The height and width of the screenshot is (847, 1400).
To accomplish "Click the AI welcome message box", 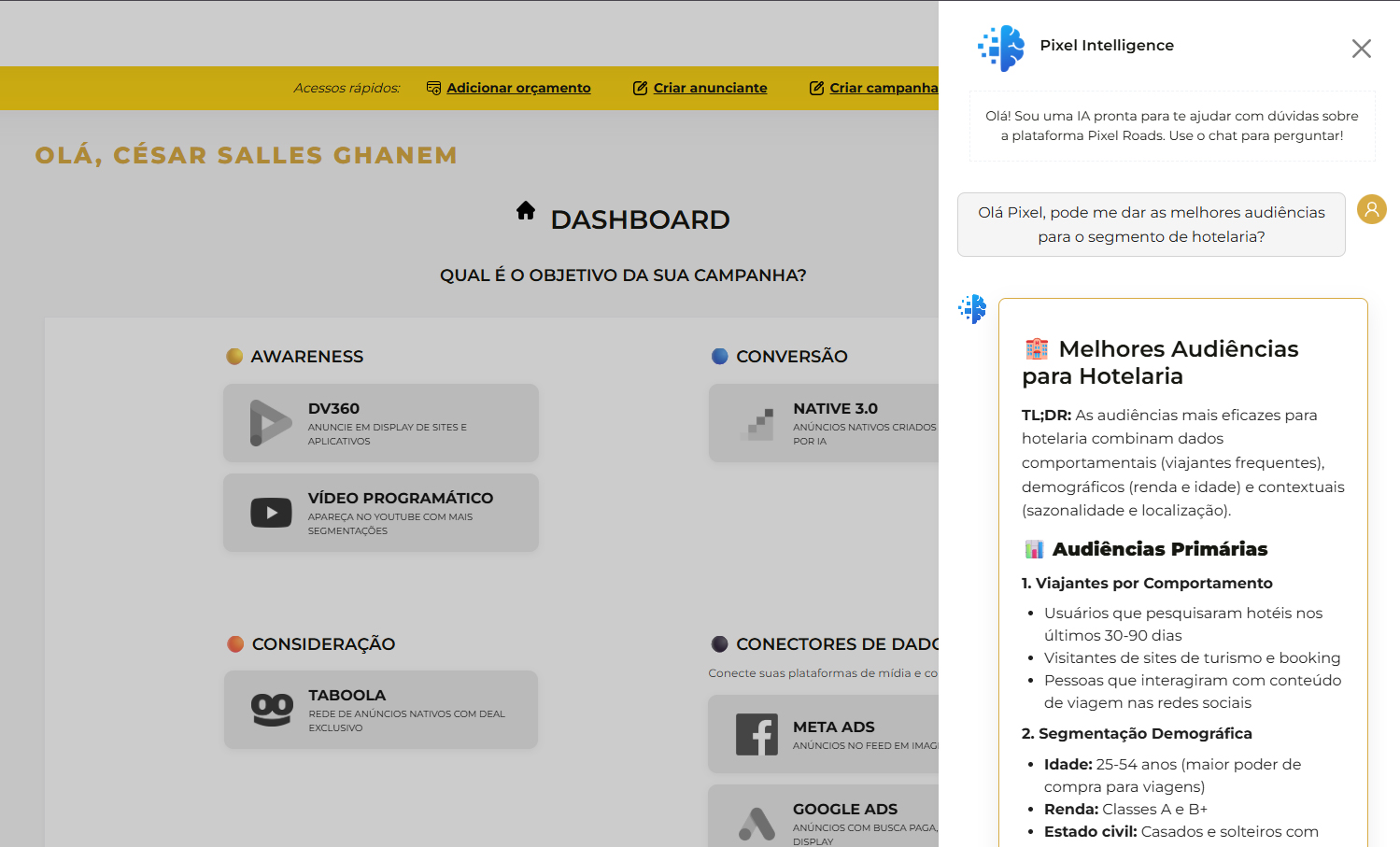I will coord(1172,126).
